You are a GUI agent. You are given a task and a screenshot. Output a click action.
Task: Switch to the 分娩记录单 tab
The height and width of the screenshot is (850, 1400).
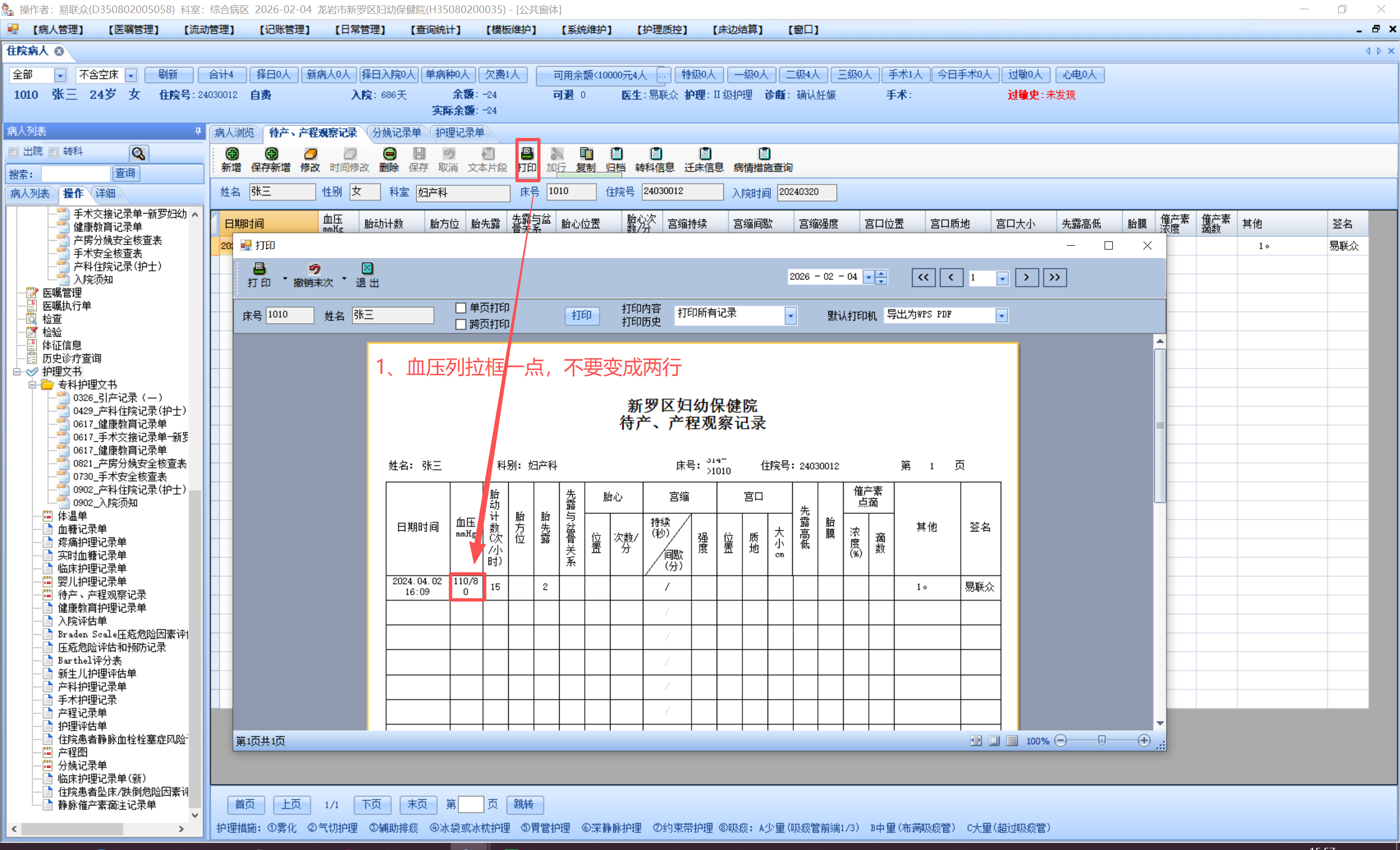(397, 133)
